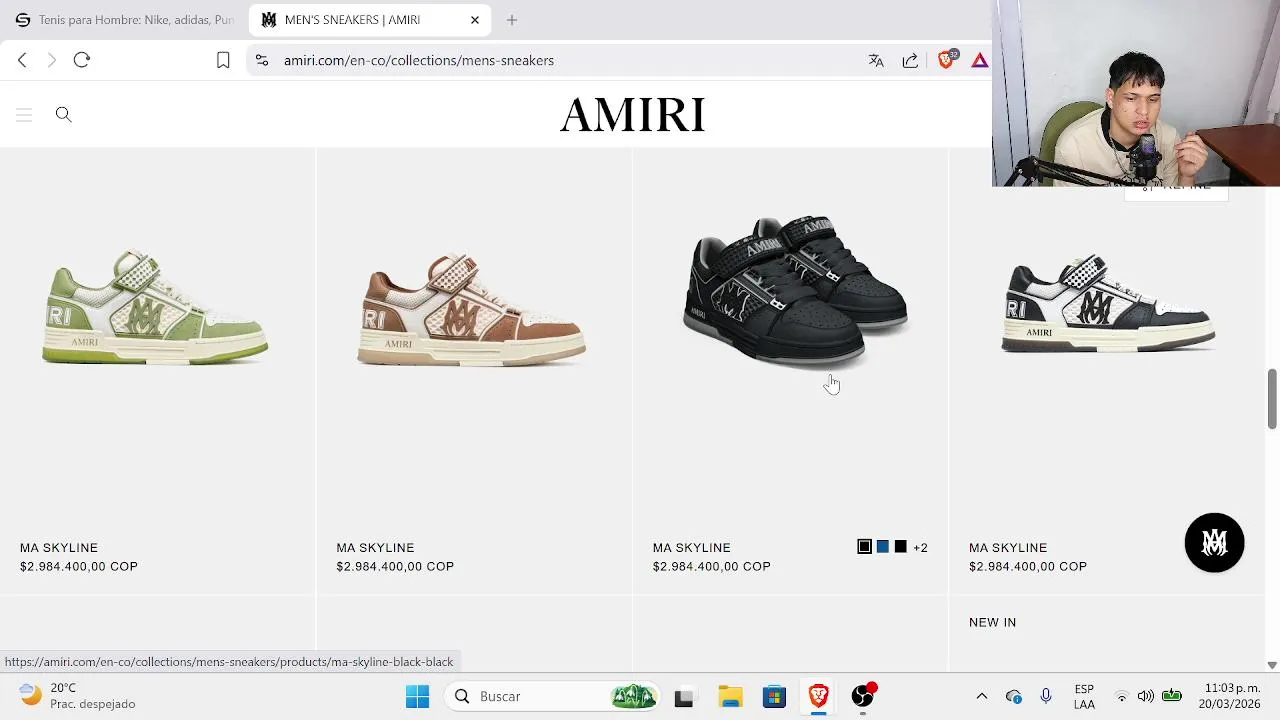Open the volume speaker tray icon

point(1146,696)
